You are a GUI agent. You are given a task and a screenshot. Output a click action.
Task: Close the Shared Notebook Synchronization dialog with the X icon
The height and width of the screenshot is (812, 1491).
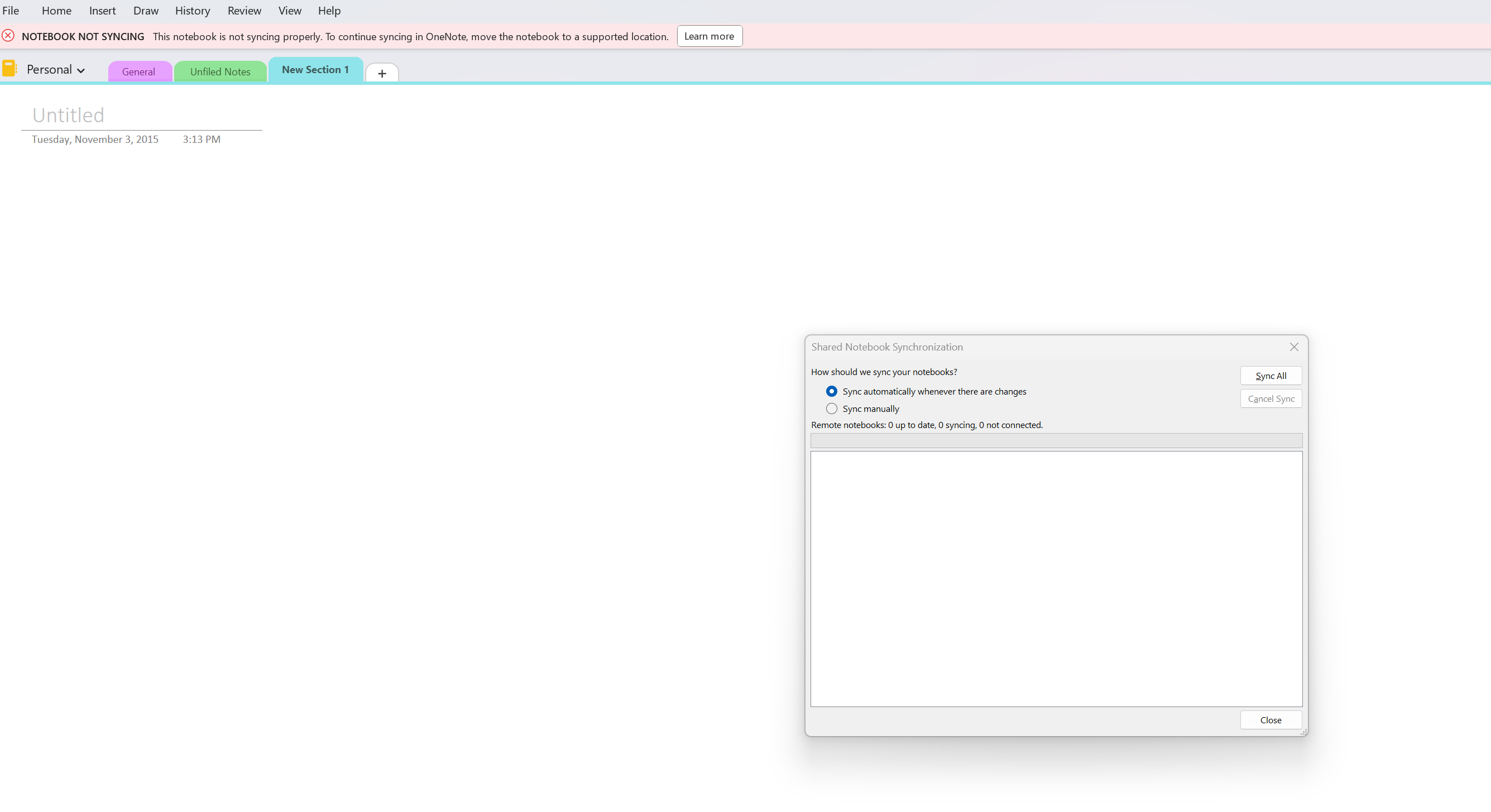click(x=1294, y=347)
